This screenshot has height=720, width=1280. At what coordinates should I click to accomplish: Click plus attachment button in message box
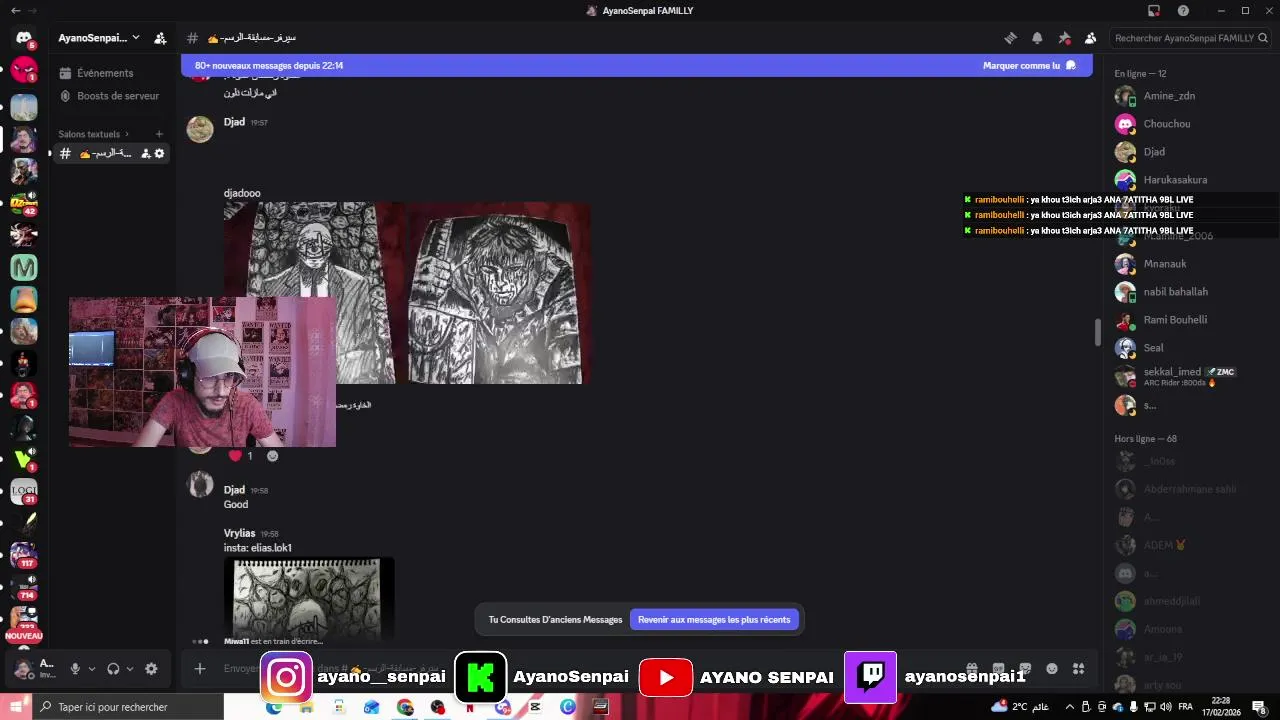point(200,669)
